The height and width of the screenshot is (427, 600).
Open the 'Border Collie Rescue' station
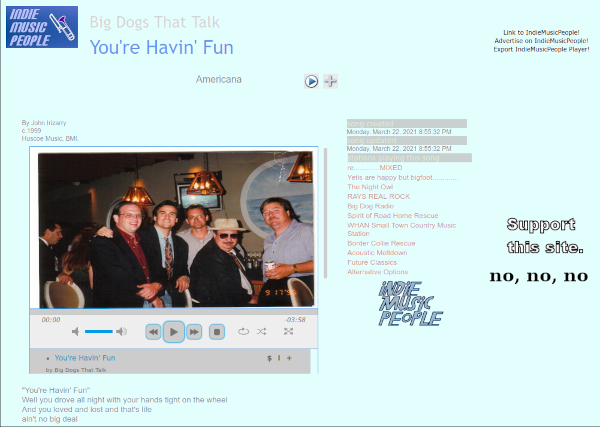click(381, 243)
